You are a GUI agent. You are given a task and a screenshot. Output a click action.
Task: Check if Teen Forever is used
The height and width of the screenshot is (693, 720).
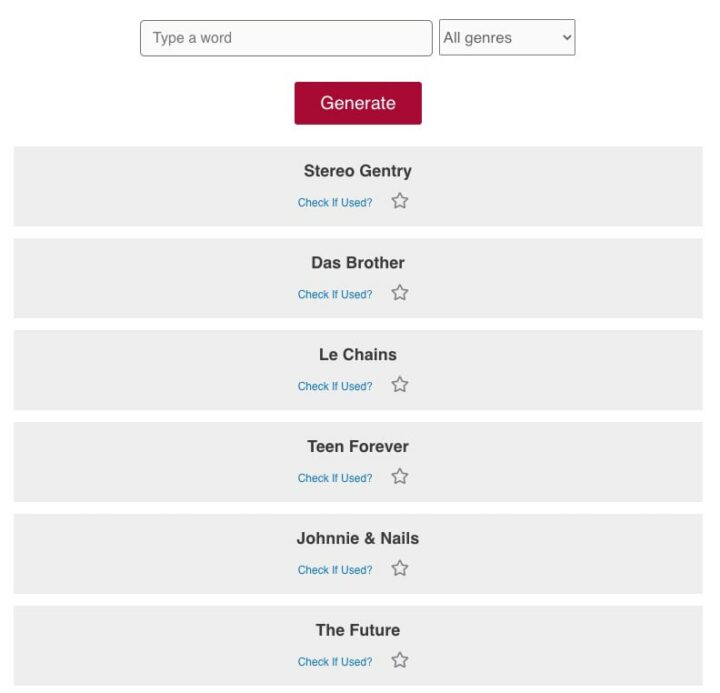coord(335,479)
